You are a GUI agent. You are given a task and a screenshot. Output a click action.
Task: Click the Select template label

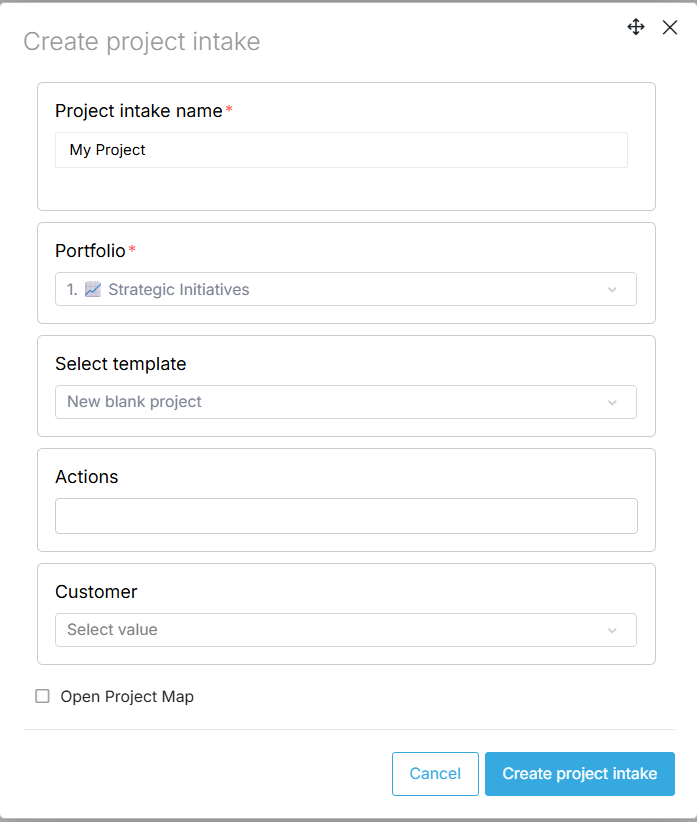coord(120,364)
